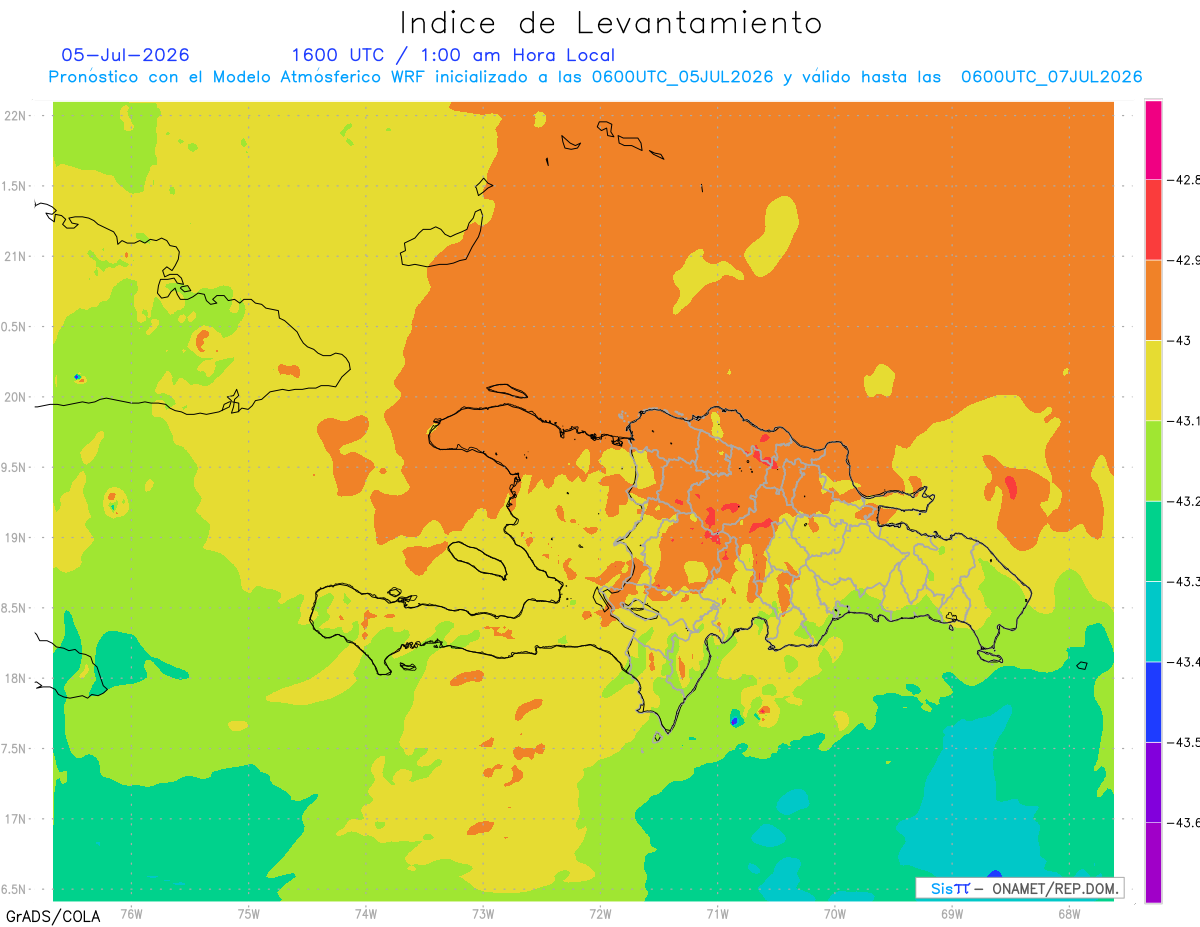Click the 'Indice de Levantamiento' title
Screen dimensions: 1200x927
611,23
